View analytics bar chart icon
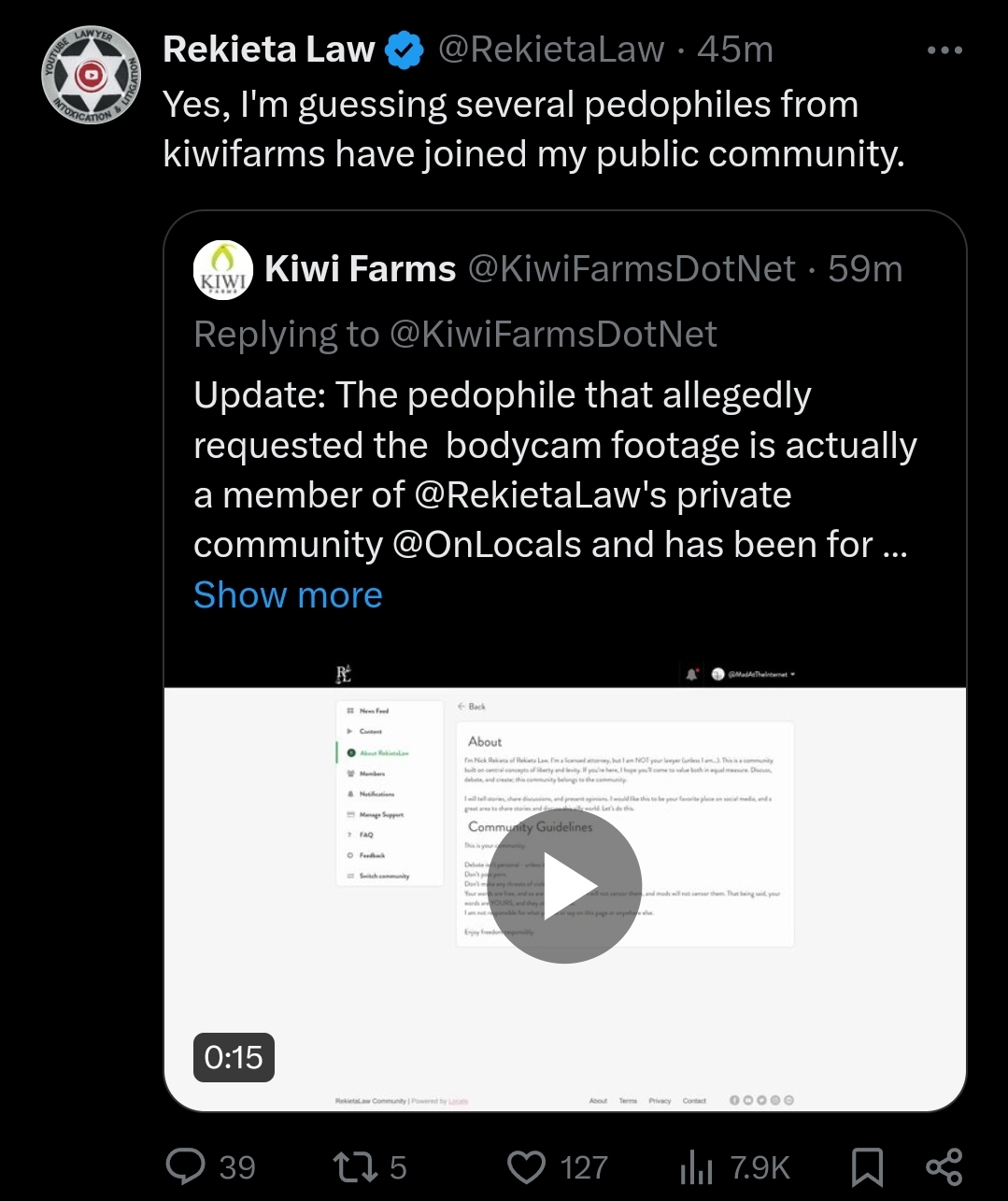The height and width of the screenshot is (1201, 1008). [x=696, y=1167]
